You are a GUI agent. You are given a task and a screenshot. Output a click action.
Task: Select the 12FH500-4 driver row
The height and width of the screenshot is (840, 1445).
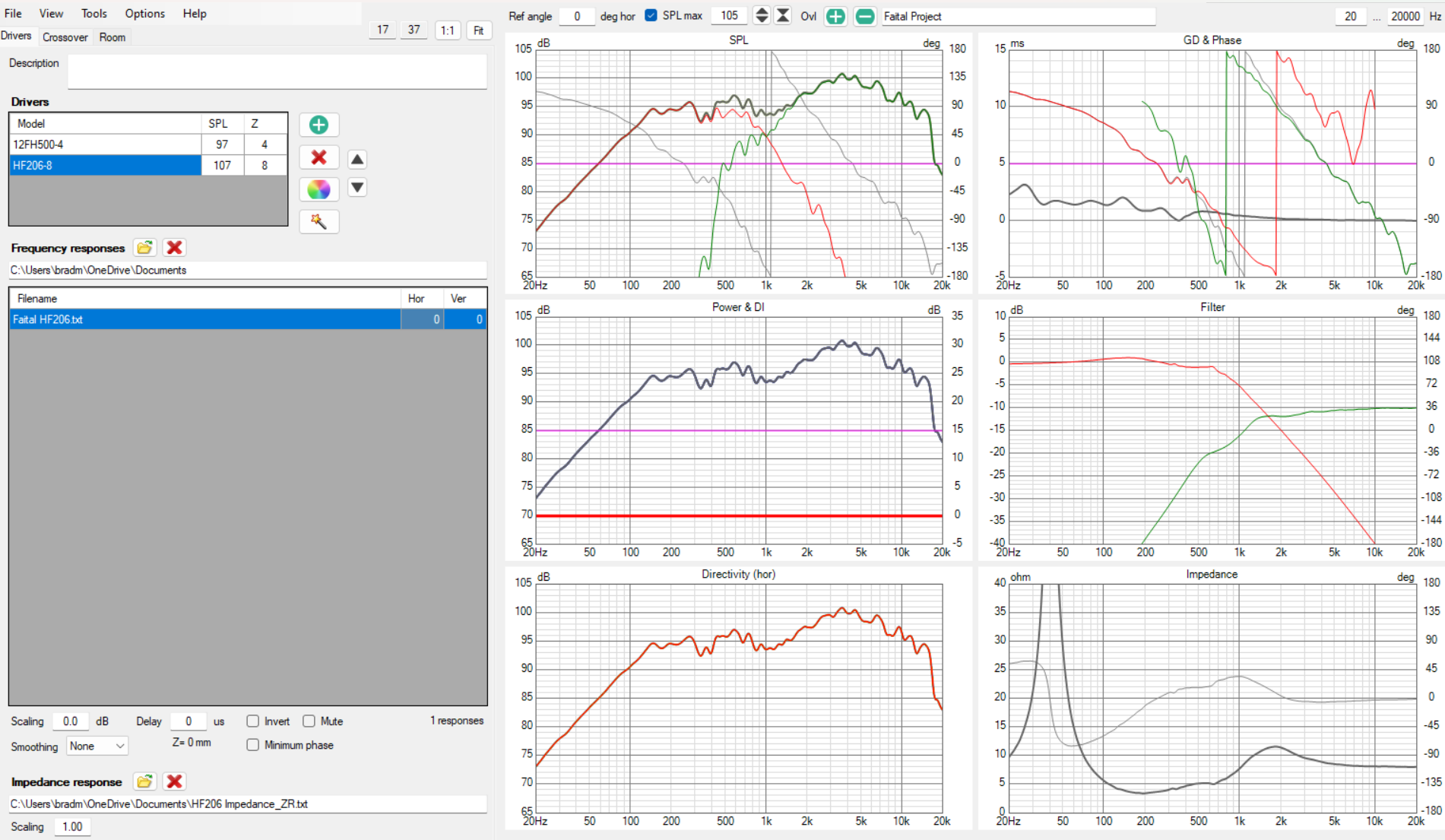(x=148, y=144)
